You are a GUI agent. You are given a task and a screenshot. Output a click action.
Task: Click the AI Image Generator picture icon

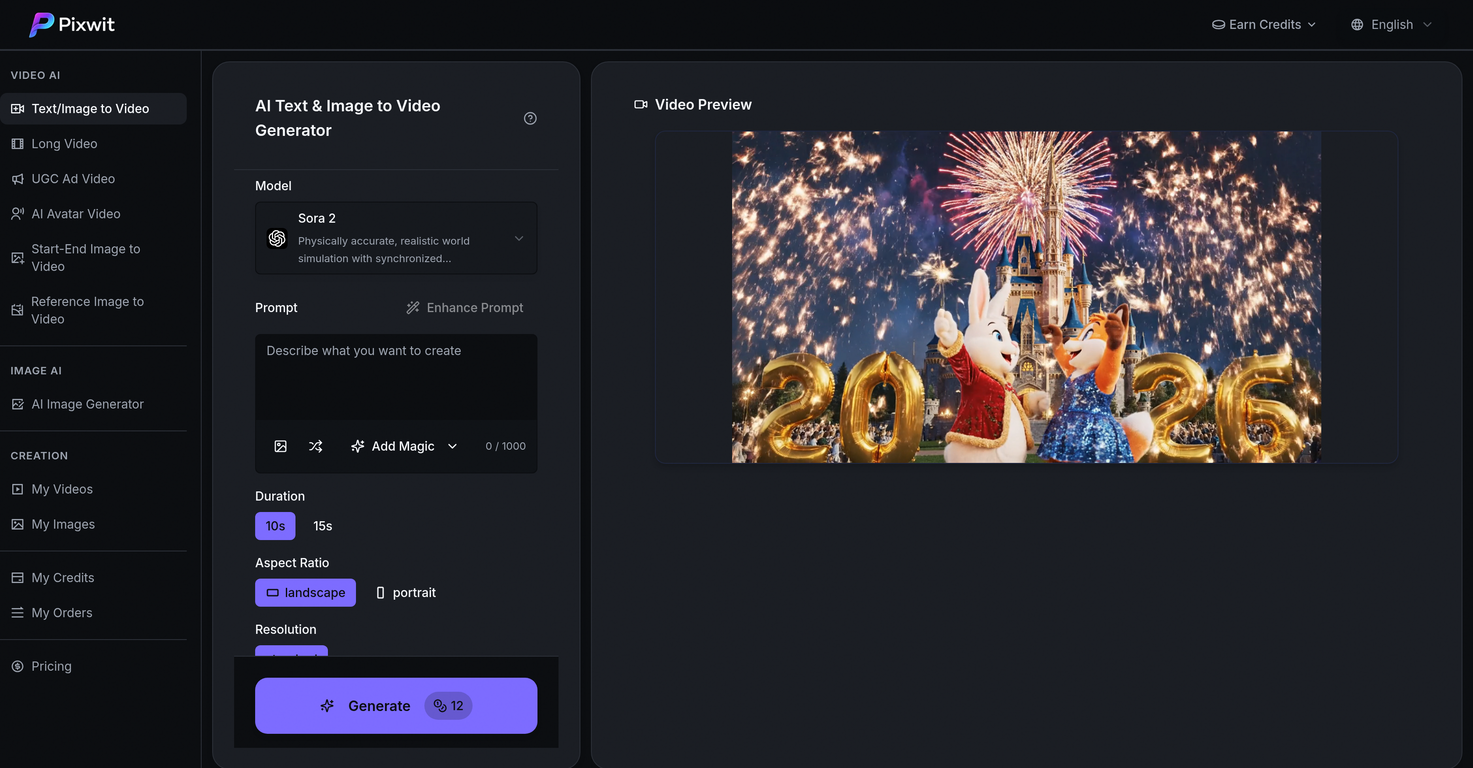pyautogui.click(x=17, y=404)
